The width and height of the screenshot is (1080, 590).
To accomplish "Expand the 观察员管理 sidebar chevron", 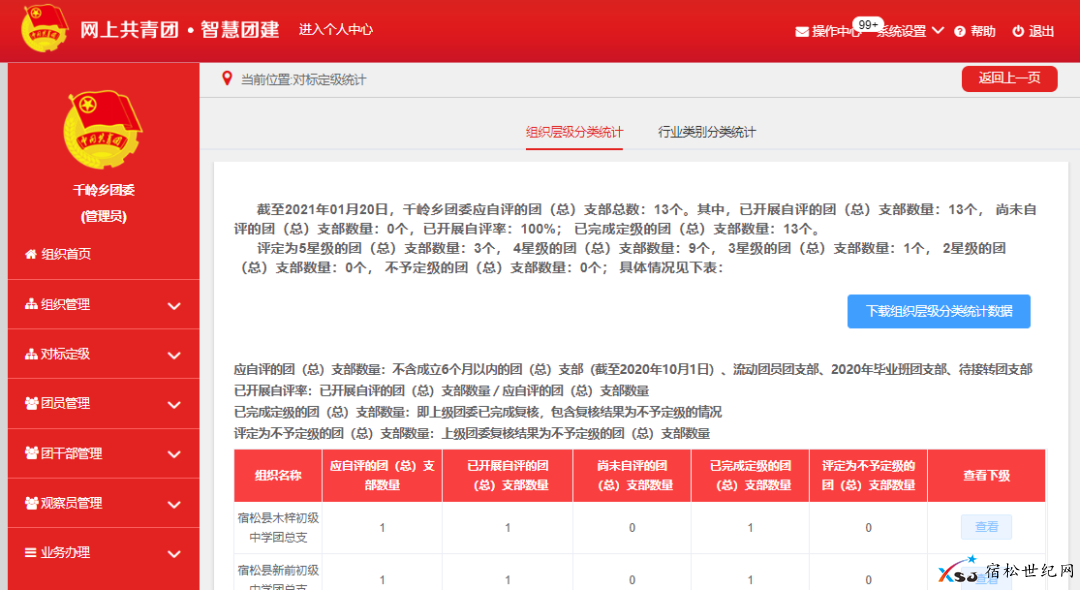I will point(174,504).
